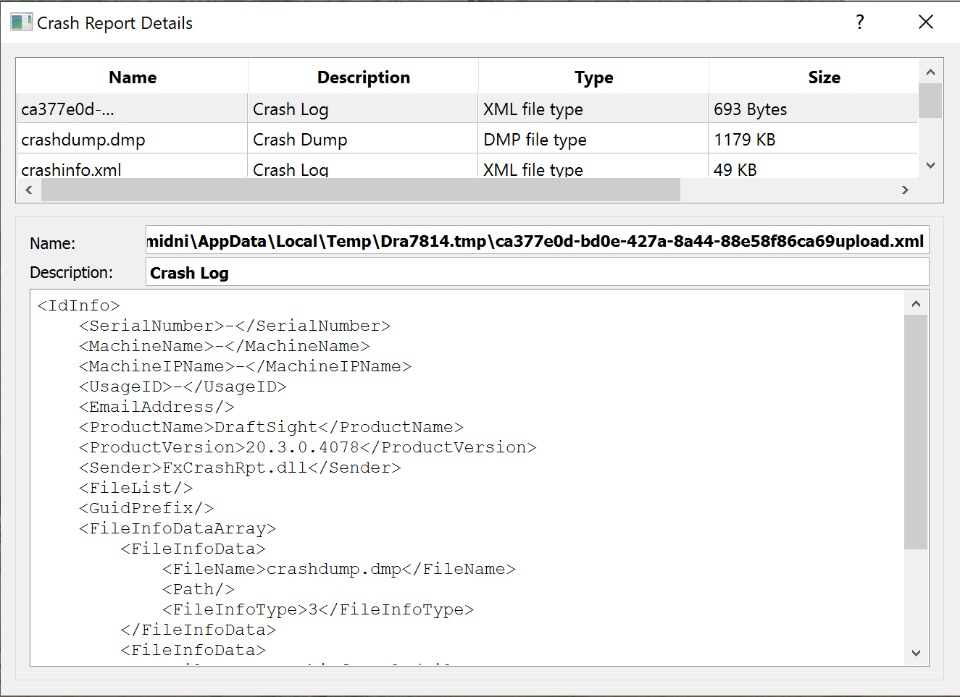This screenshot has width=960, height=697.
Task: Select the crashdump.dmp file row
Action: pyautogui.click(x=132, y=139)
